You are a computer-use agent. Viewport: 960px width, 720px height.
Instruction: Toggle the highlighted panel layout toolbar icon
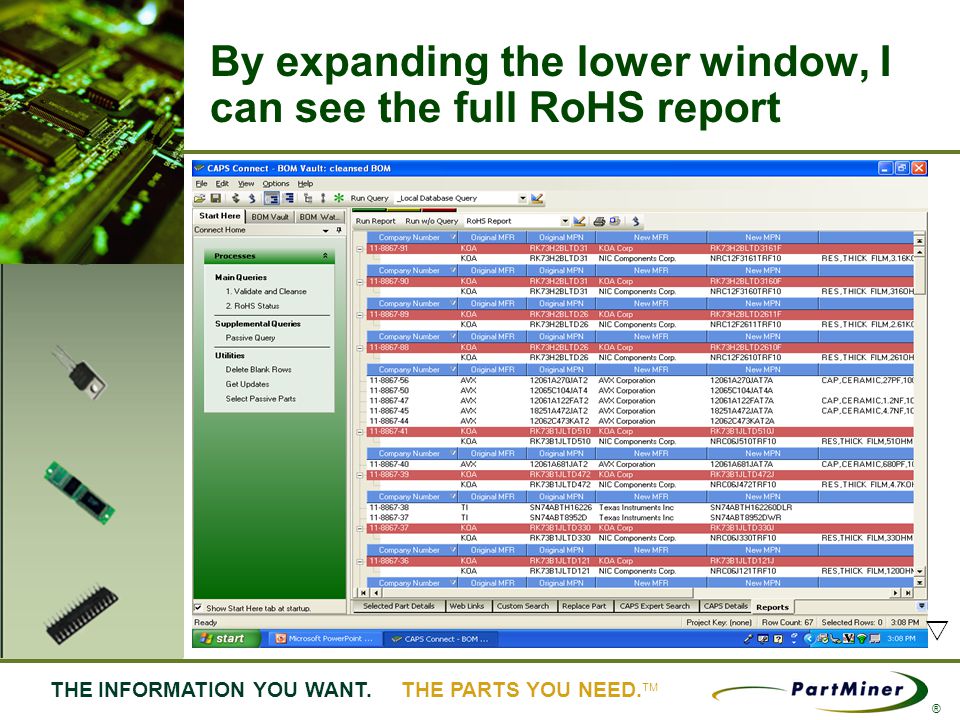(x=272, y=198)
